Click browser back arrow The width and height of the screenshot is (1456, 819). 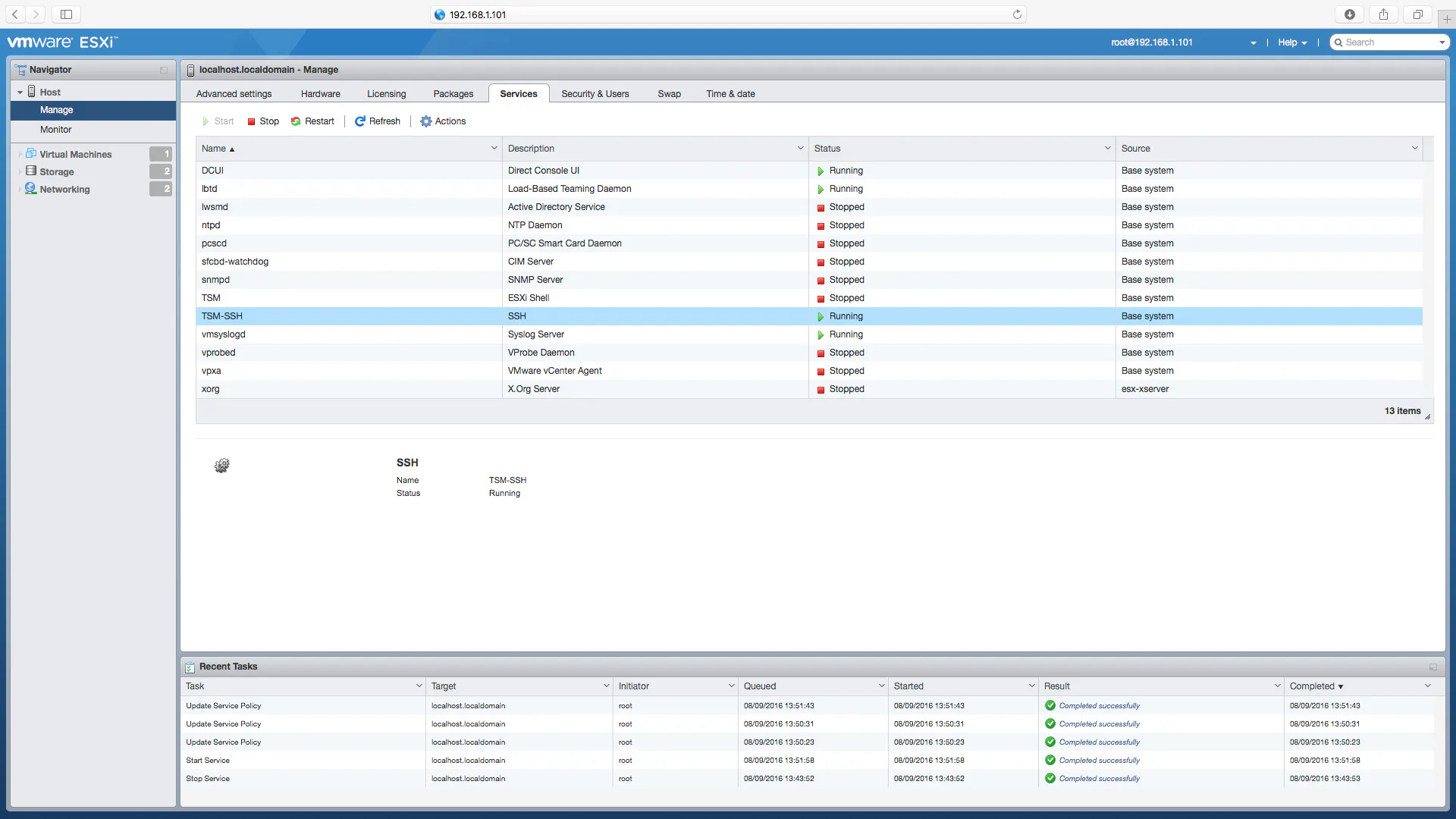tap(15, 14)
